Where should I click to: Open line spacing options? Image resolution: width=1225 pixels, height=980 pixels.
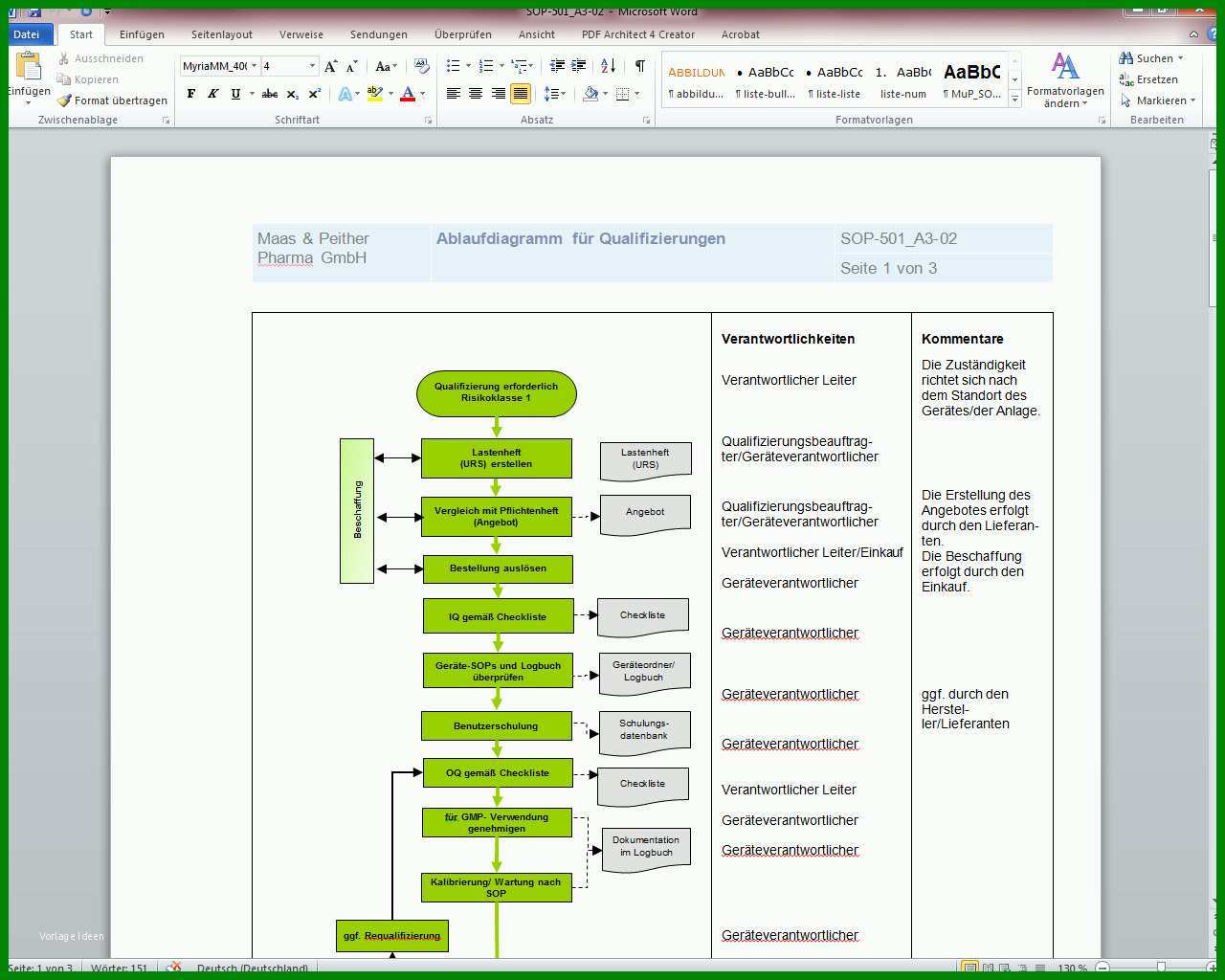click(x=553, y=94)
